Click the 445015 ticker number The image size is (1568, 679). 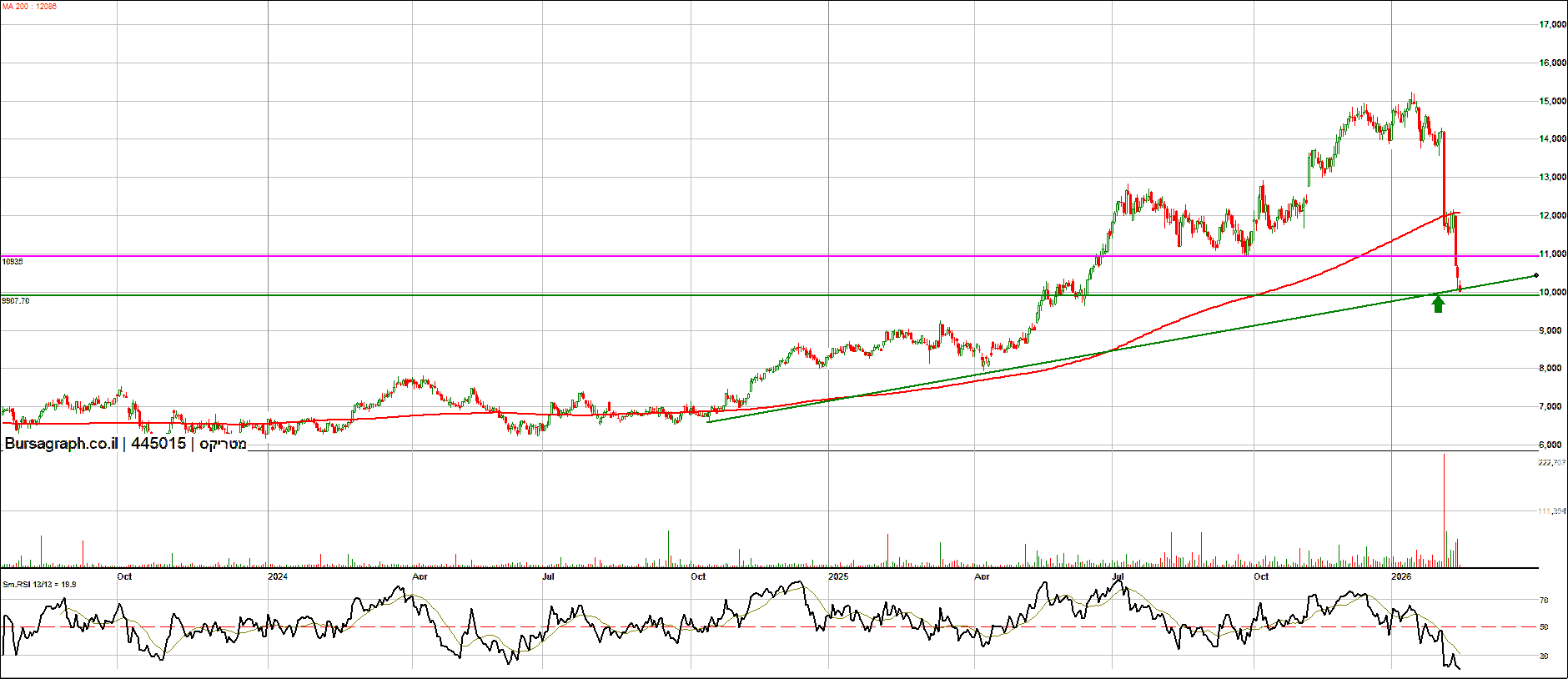point(158,444)
